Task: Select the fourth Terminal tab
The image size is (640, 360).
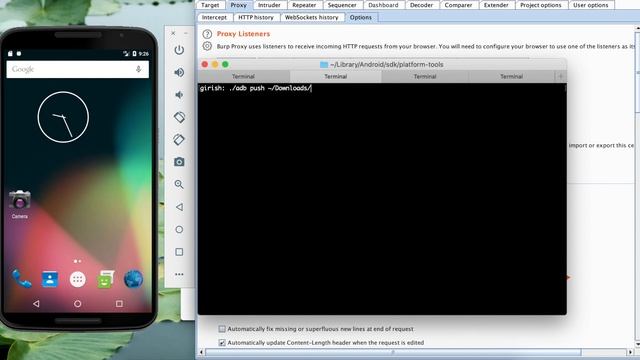Action: 511,76
